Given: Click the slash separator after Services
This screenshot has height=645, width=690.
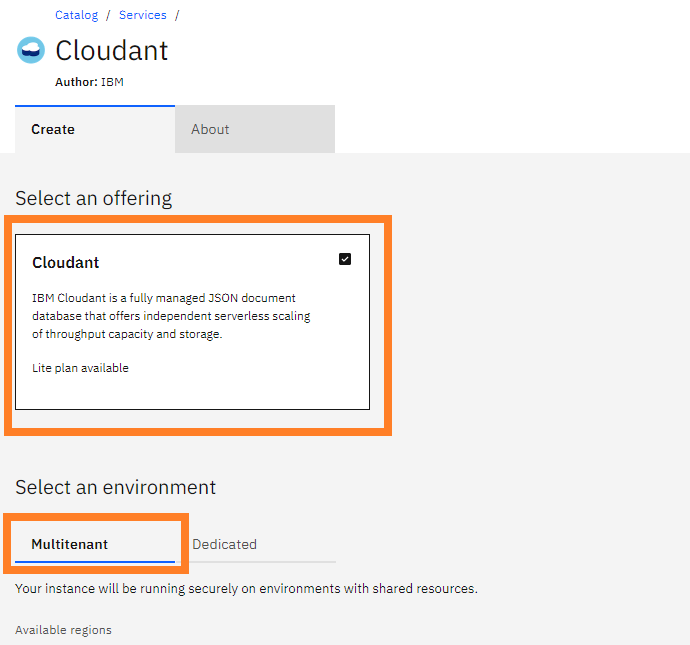Looking at the screenshot, I should tap(177, 15).
